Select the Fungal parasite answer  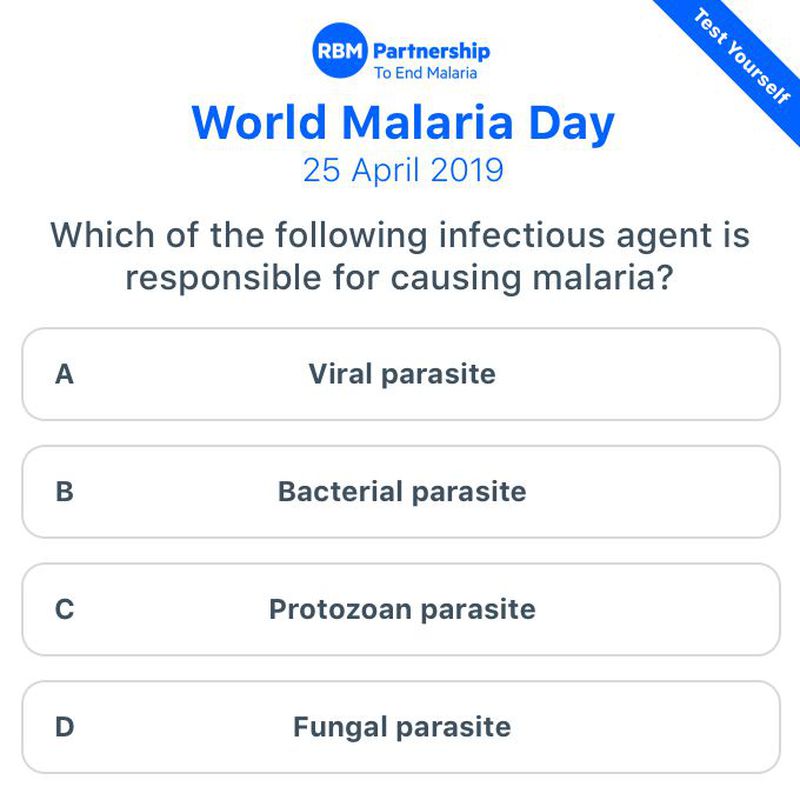click(x=401, y=727)
